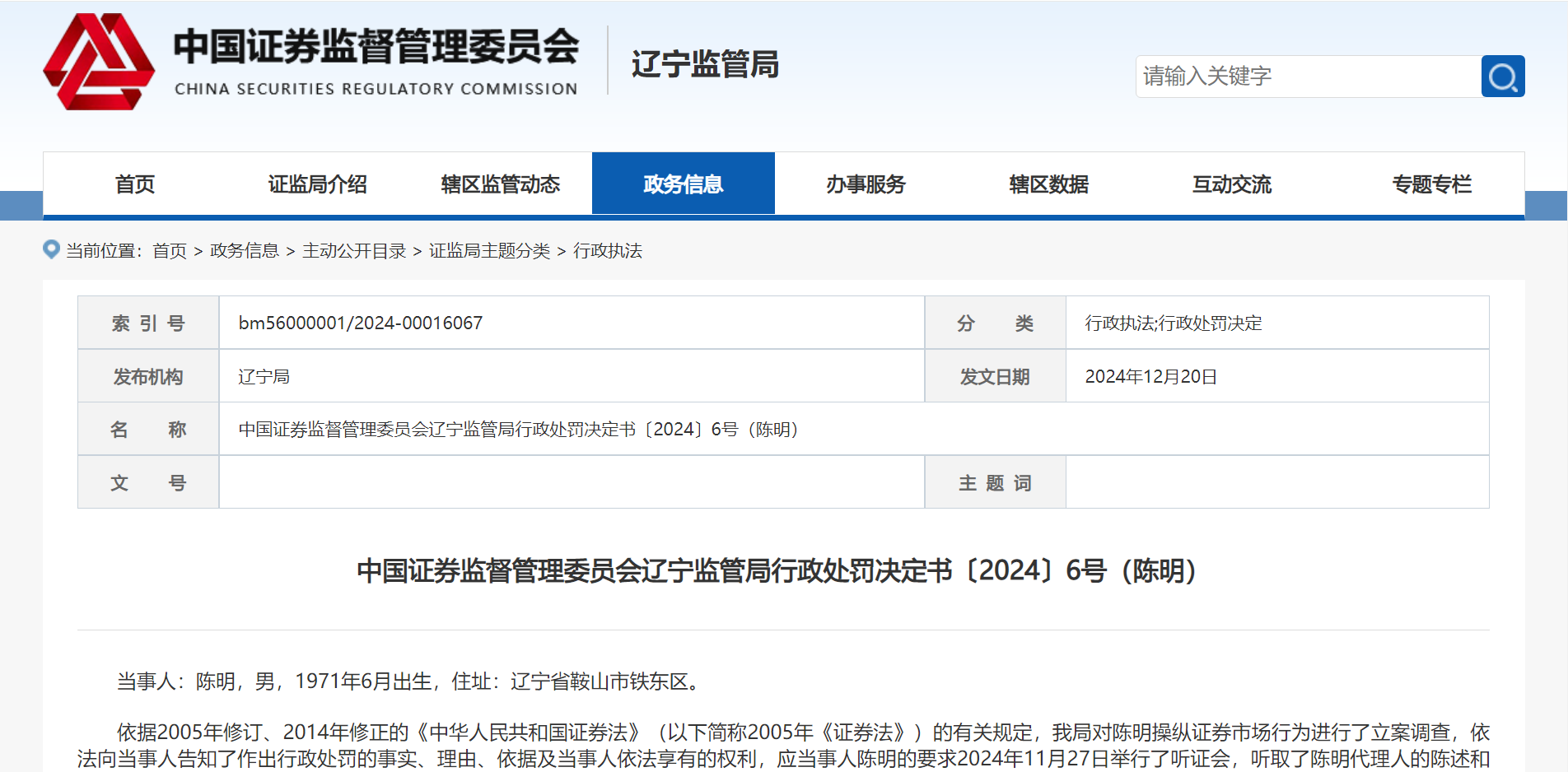
Task: Click the magnifier search icon button
Action: (1502, 77)
